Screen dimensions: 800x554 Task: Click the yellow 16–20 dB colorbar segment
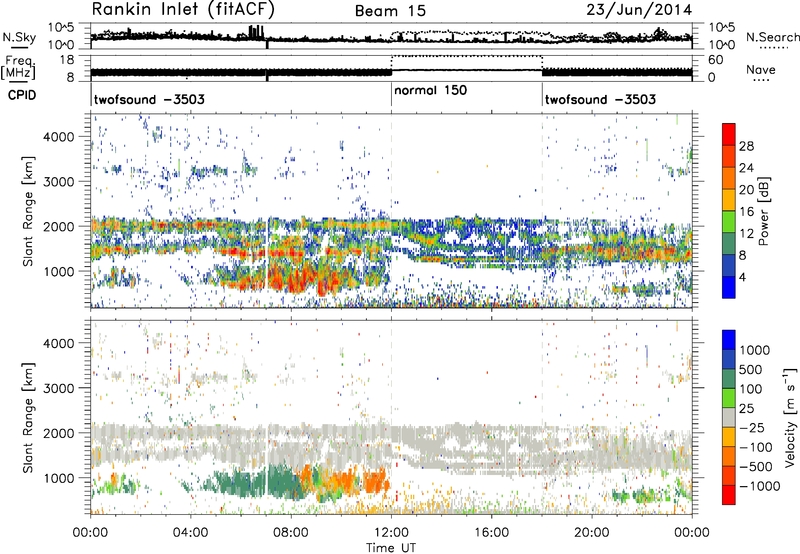click(x=729, y=199)
